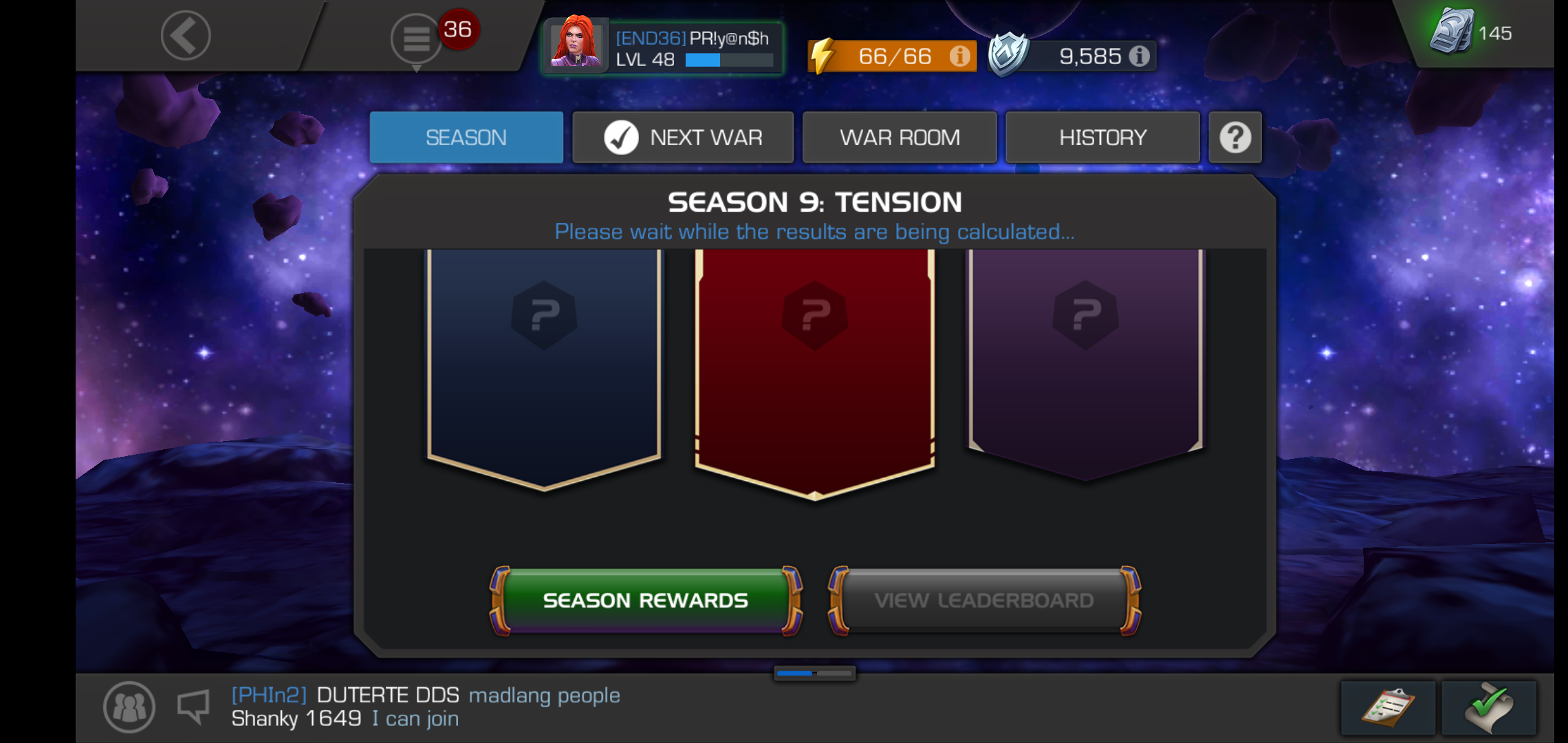Toggle the NEXT WAR checkmark
The height and width of the screenshot is (743, 1568).
click(621, 138)
